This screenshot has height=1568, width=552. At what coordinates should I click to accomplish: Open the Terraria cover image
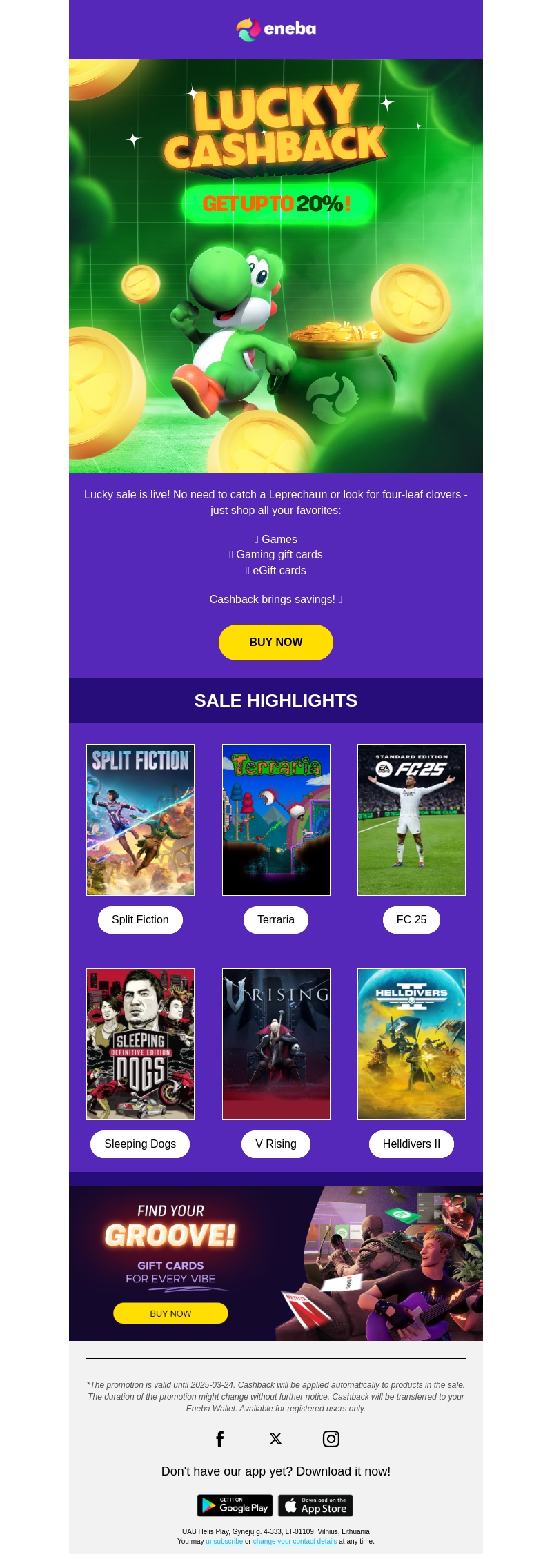pos(276,820)
